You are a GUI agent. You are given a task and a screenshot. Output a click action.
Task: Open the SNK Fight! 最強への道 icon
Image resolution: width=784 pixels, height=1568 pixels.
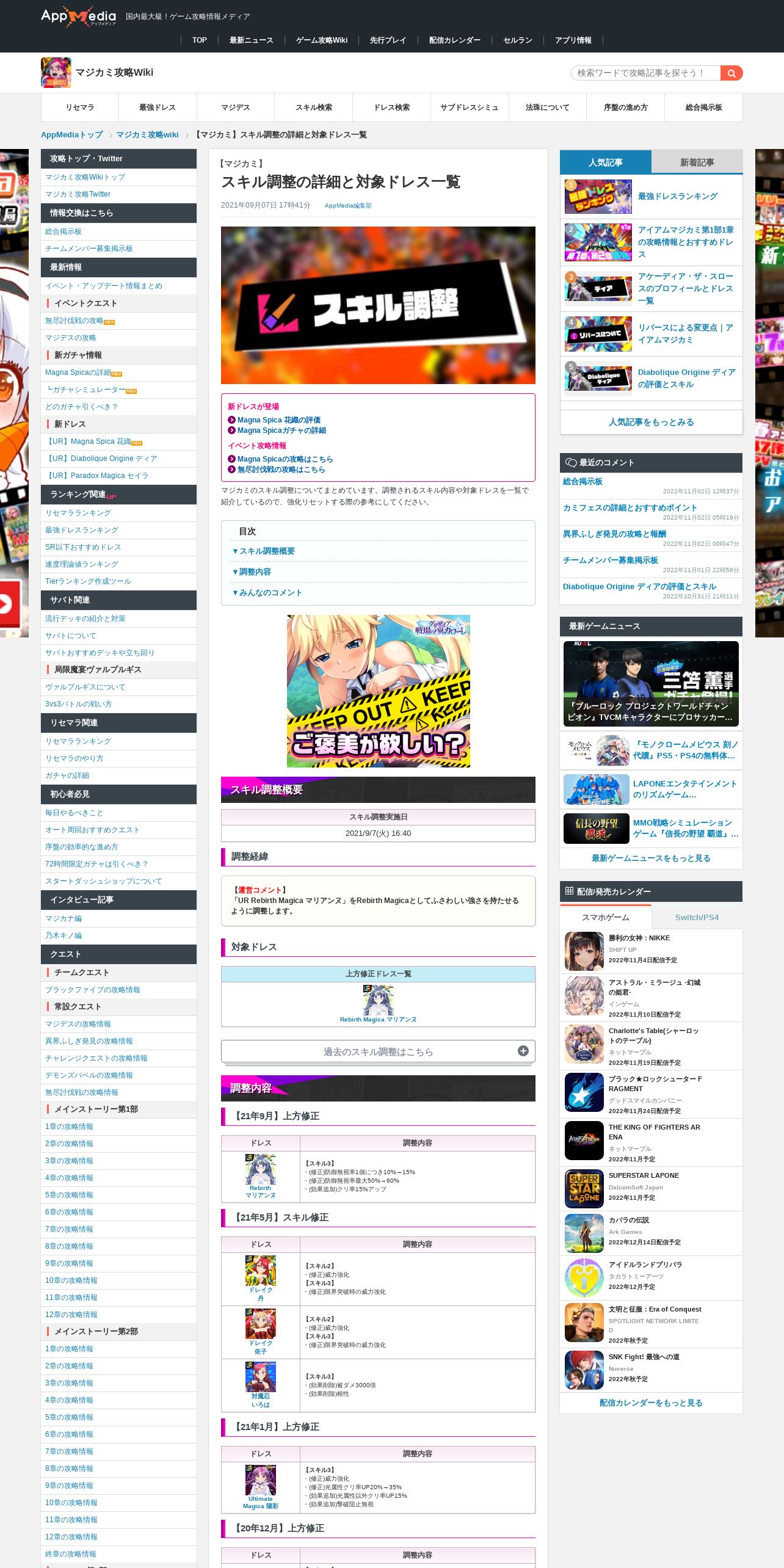[584, 1370]
